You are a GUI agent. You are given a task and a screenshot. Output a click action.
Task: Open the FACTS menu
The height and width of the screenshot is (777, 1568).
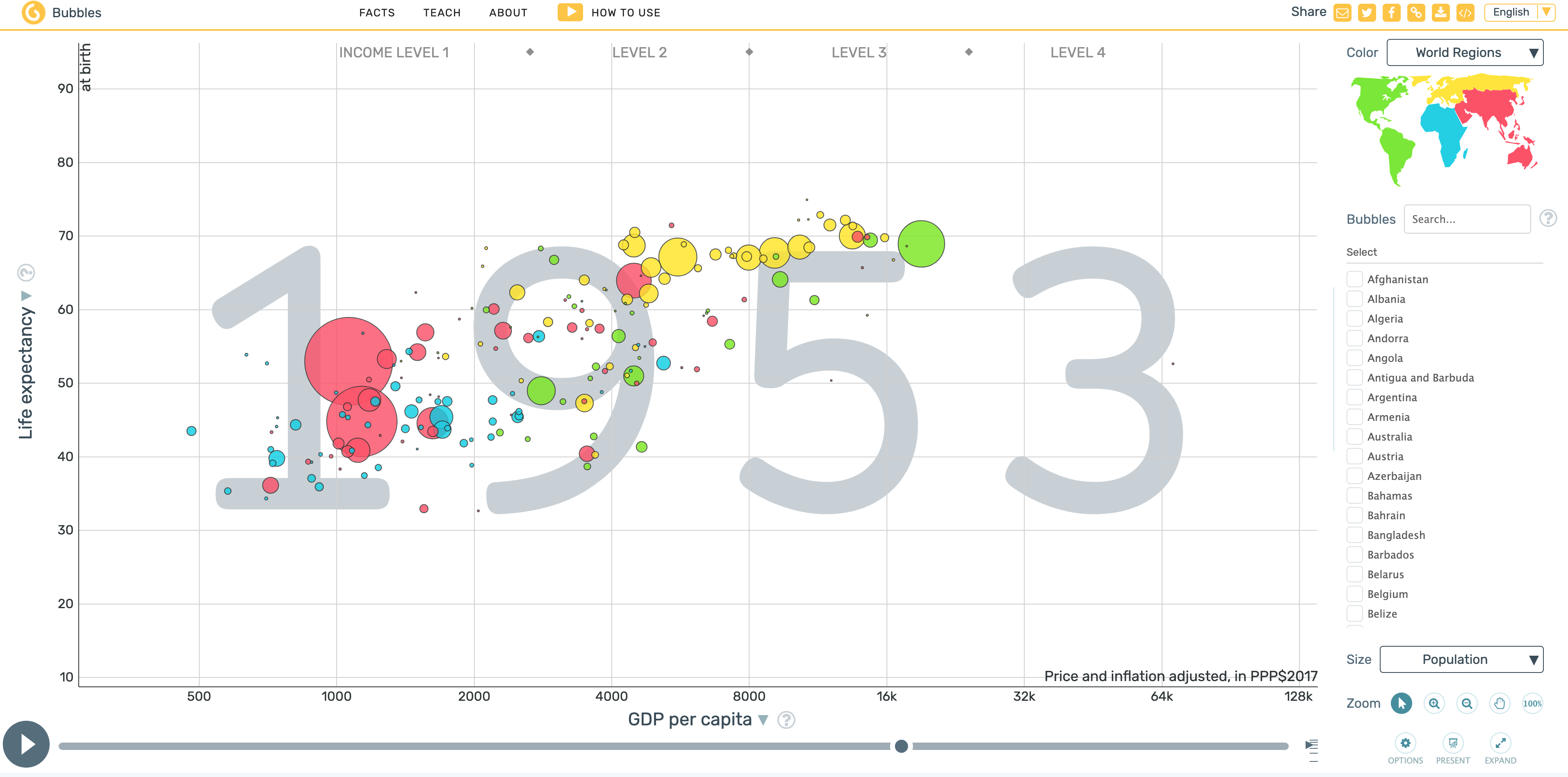coord(377,13)
